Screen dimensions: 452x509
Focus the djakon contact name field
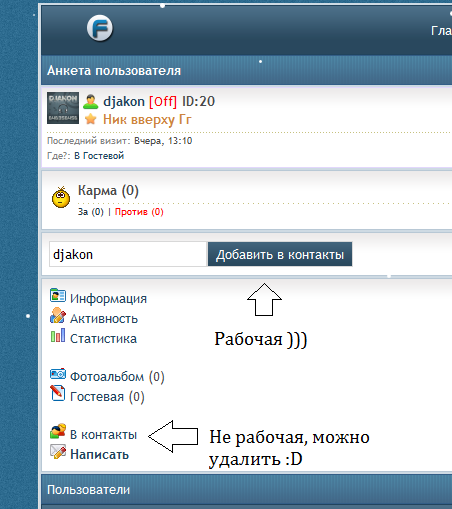(x=128, y=254)
